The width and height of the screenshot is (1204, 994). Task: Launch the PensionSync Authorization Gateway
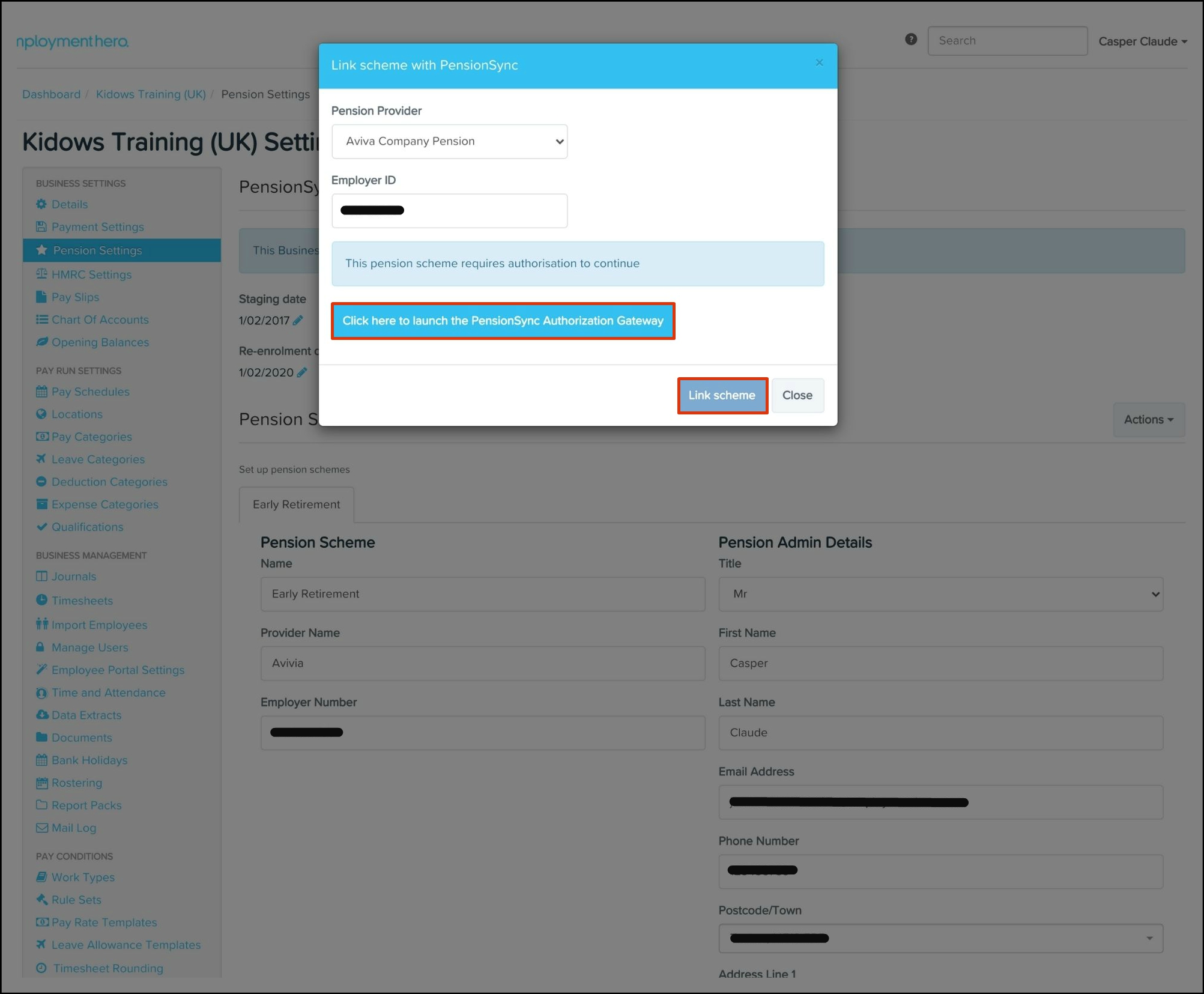[503, 321]
